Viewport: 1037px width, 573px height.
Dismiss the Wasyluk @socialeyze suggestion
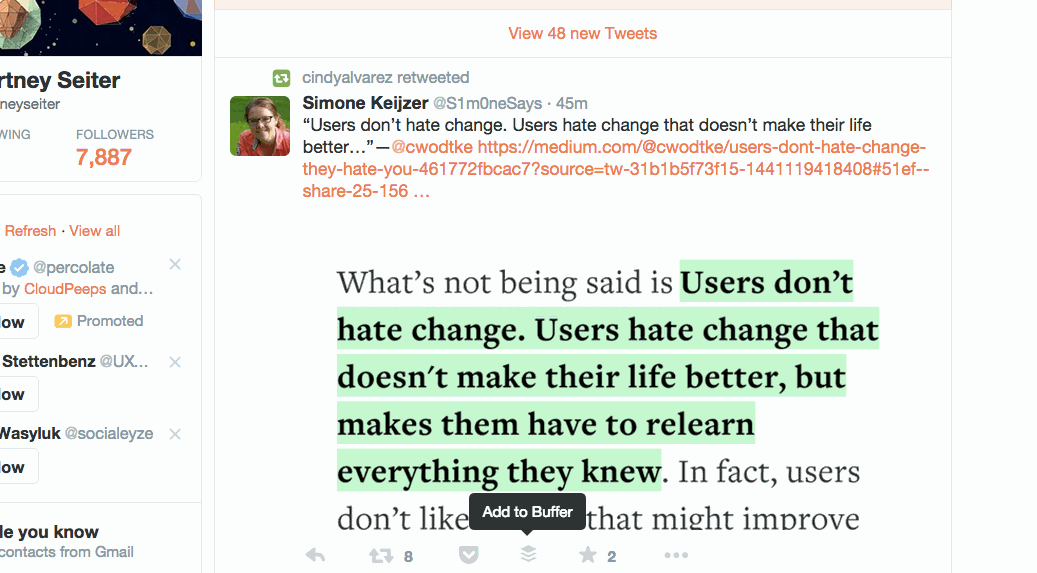(175, 434)
